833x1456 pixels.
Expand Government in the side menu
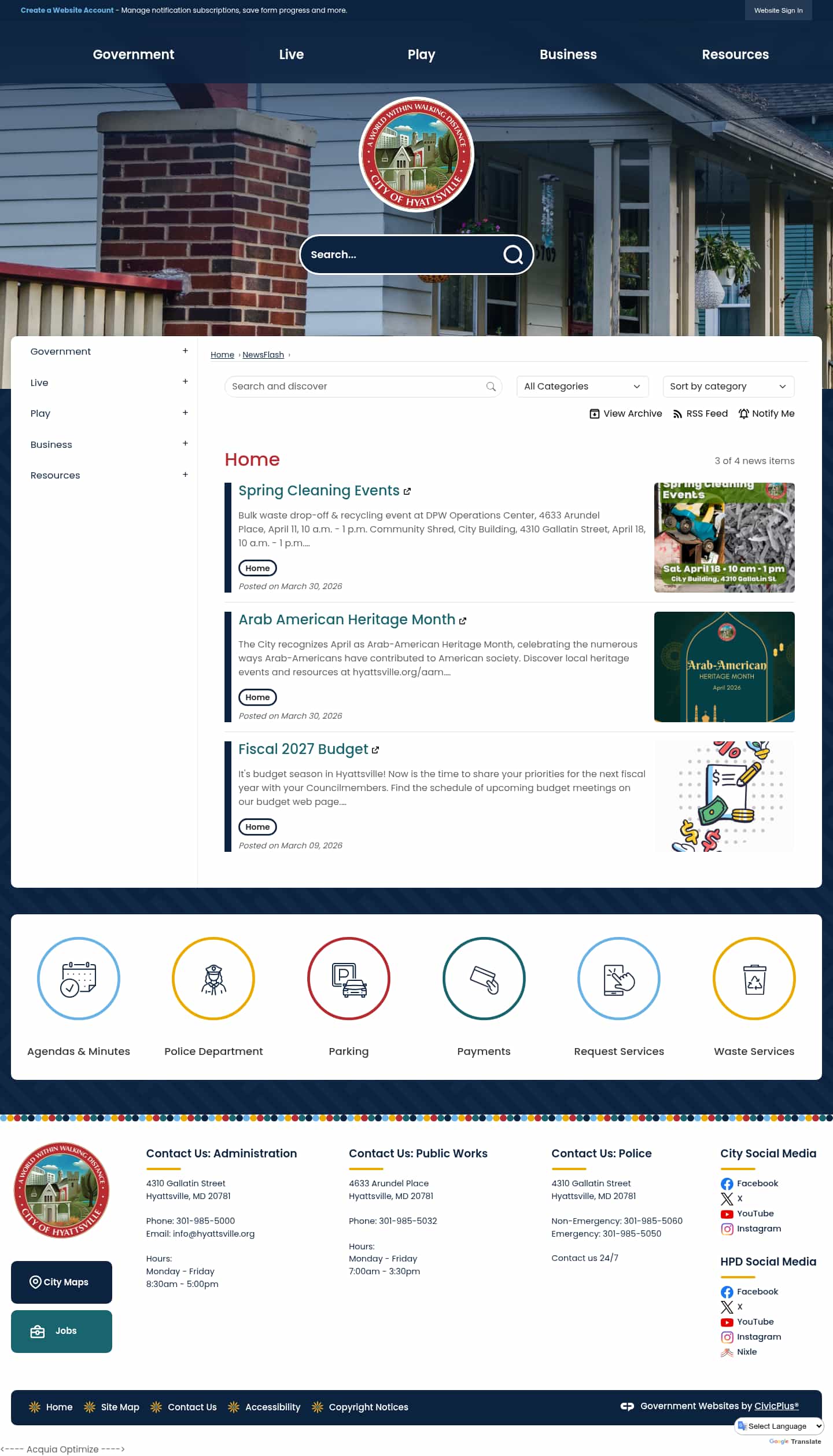(x=185, y=351)
